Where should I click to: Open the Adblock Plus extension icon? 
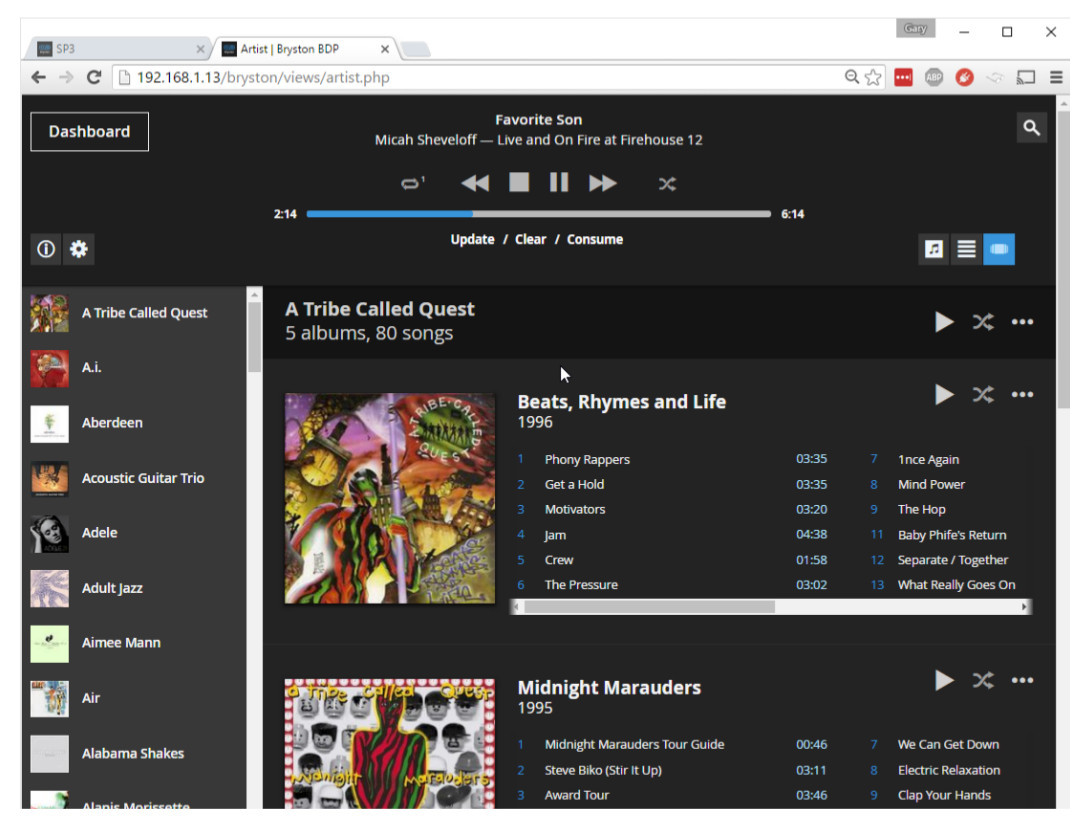click(x=934, y=77)
